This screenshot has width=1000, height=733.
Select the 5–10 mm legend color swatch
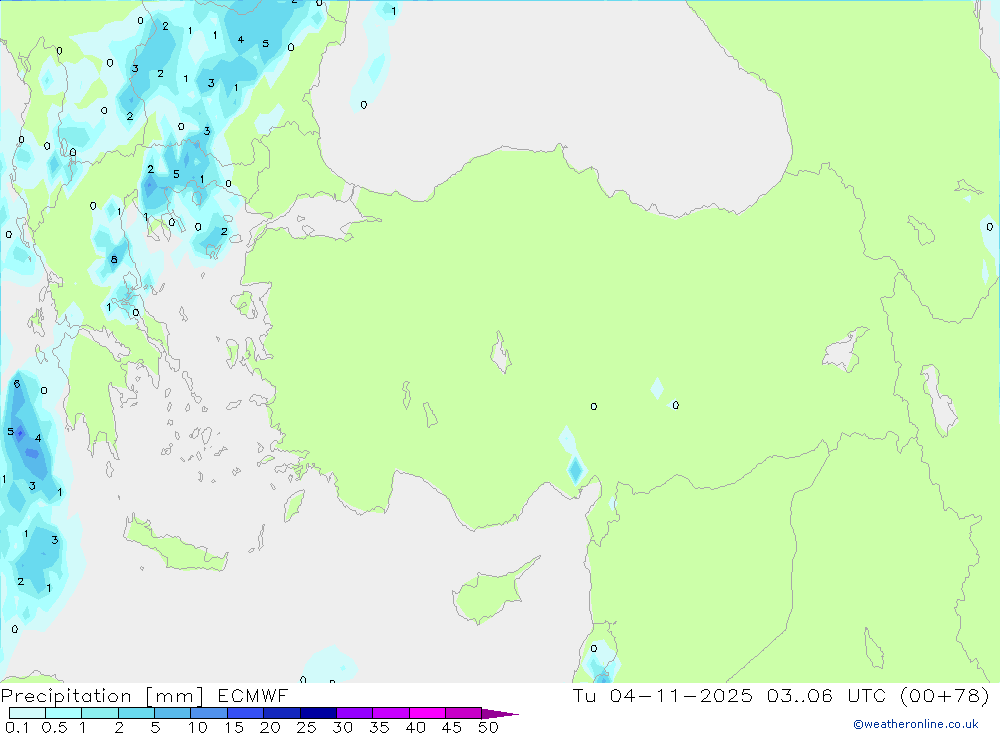point(173,713)
